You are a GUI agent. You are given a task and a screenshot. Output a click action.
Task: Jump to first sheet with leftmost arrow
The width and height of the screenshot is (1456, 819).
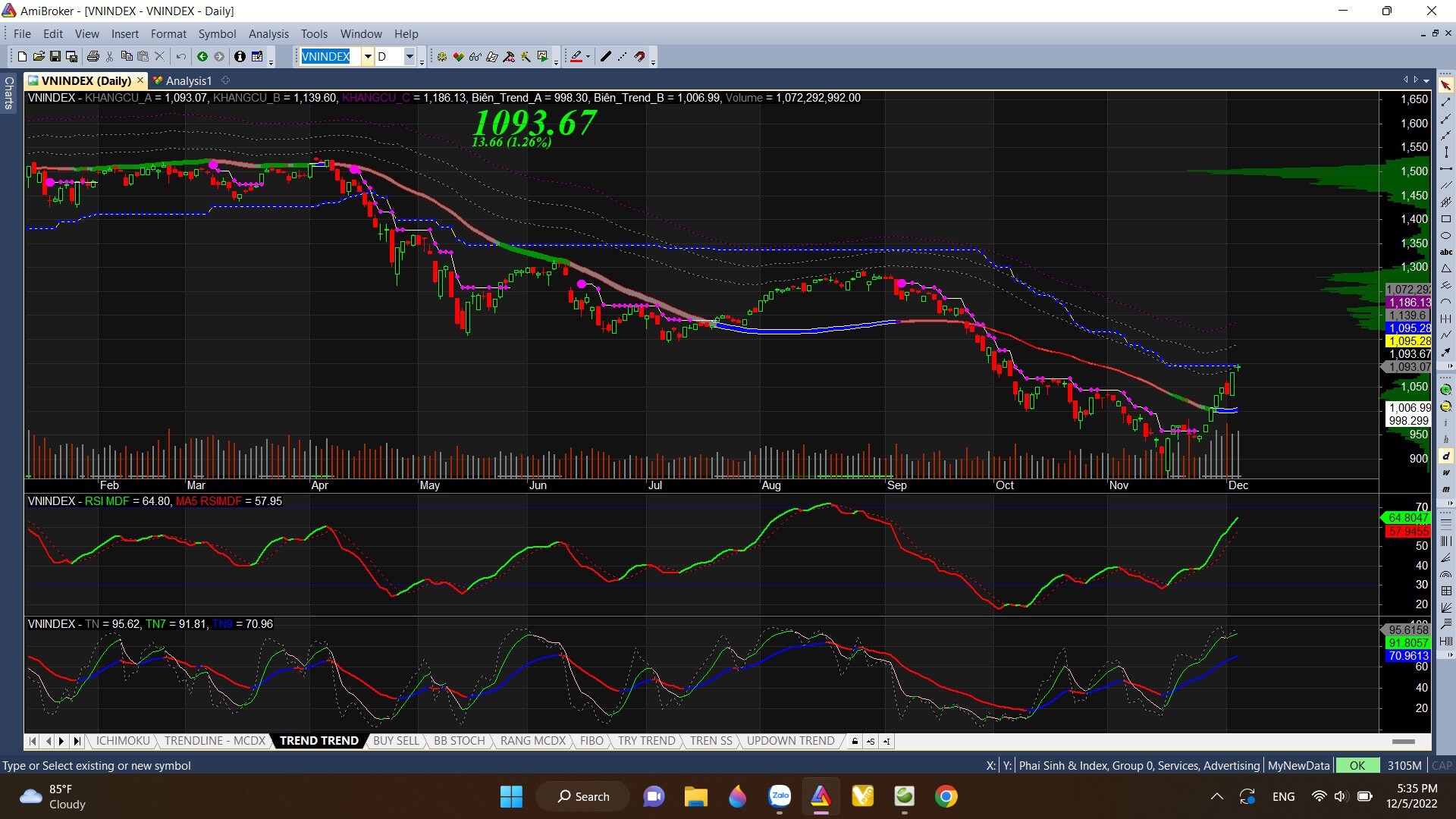click(x=33, y=741)
